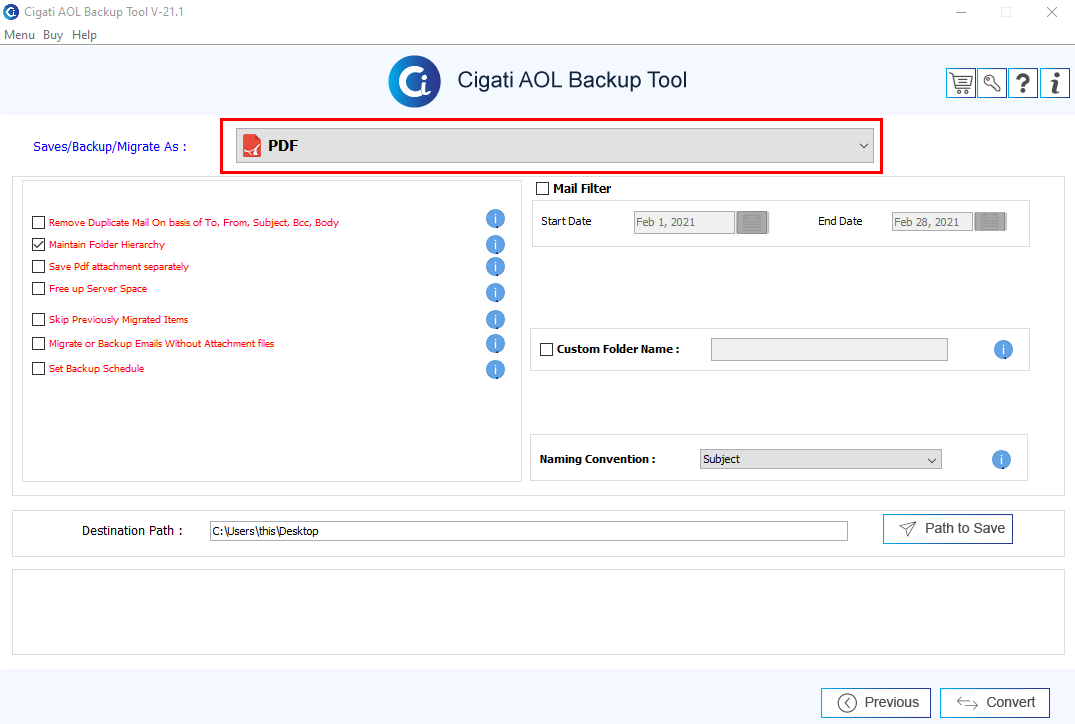
Task: Tick Set Backup Schedule checkbox
Action: click(38, 368)
